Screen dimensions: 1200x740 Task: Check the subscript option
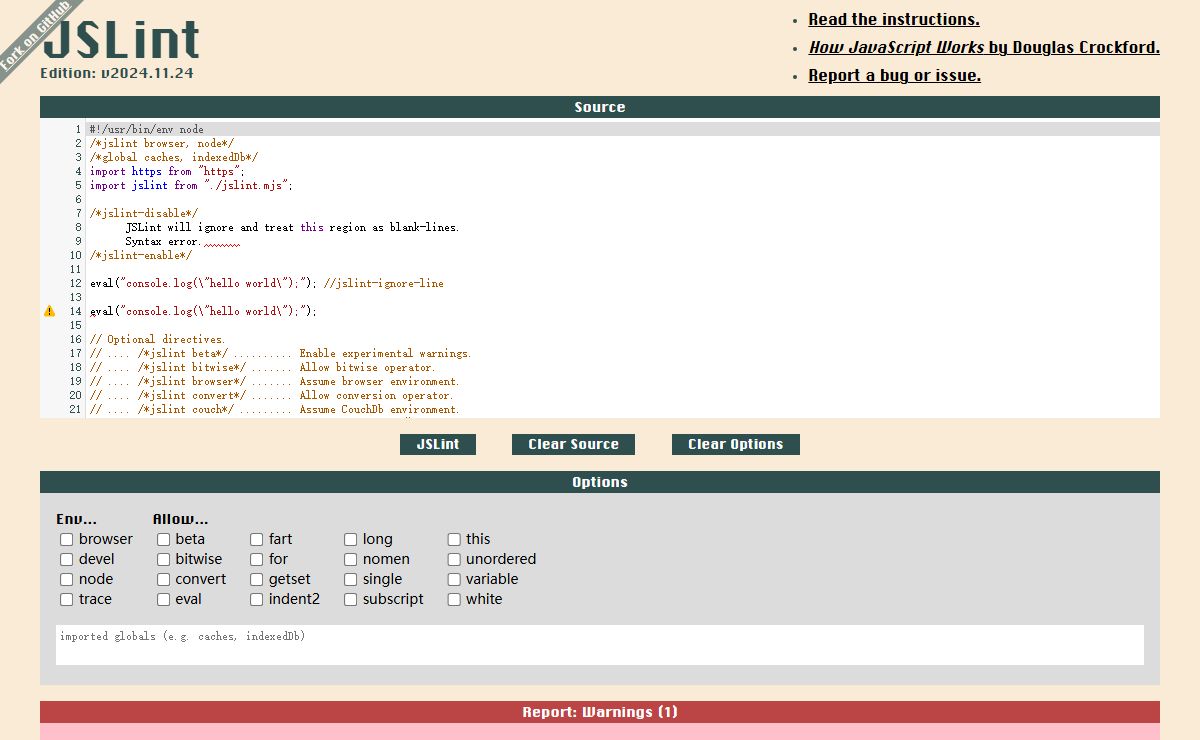coord(351,600)
